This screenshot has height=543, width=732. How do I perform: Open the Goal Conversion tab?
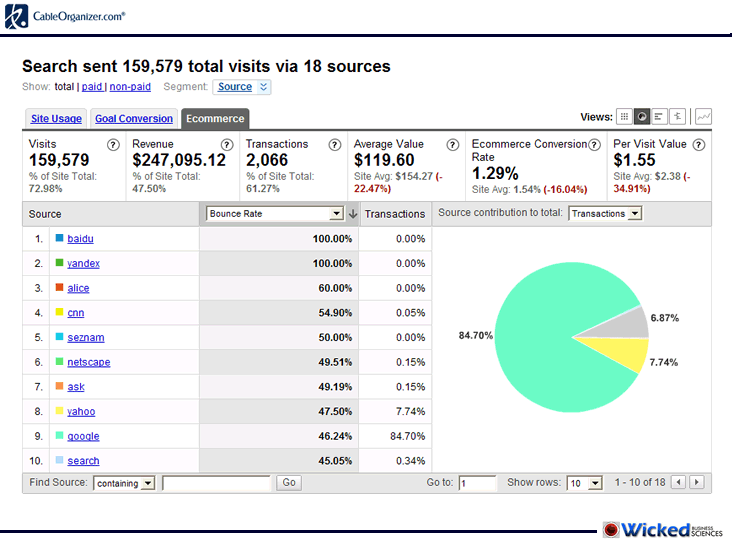[134, 119]
